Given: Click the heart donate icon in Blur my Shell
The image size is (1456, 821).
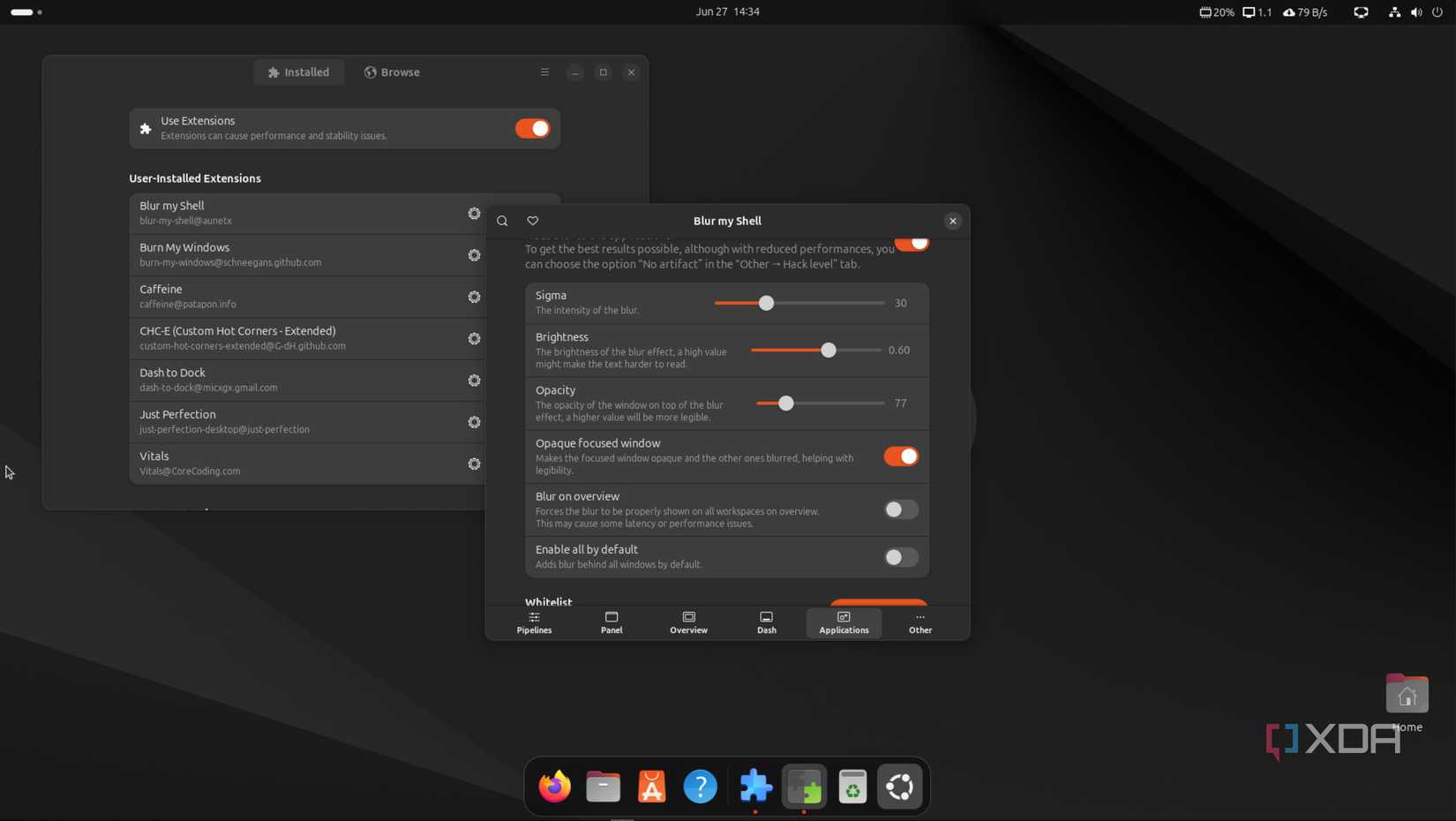Looking at the screenshot, I should click(x=531, y=221).
